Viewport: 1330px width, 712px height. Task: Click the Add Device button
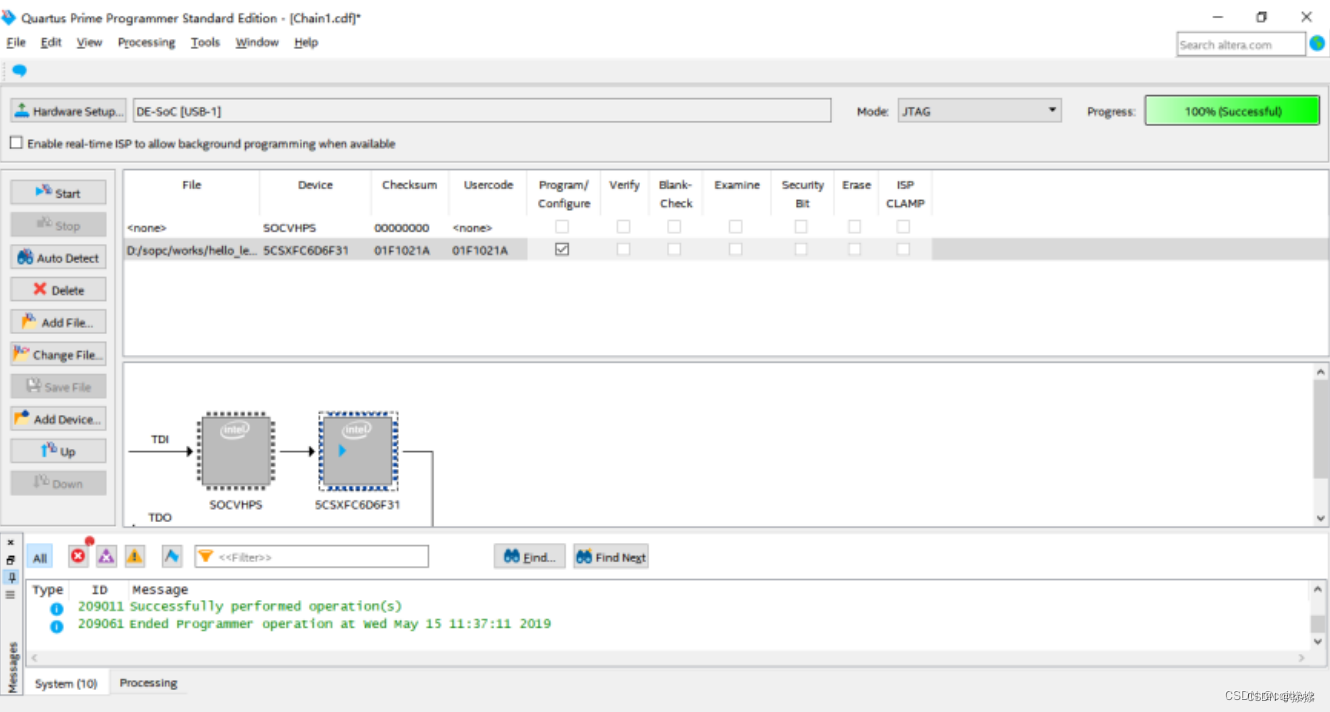point(58,419)
